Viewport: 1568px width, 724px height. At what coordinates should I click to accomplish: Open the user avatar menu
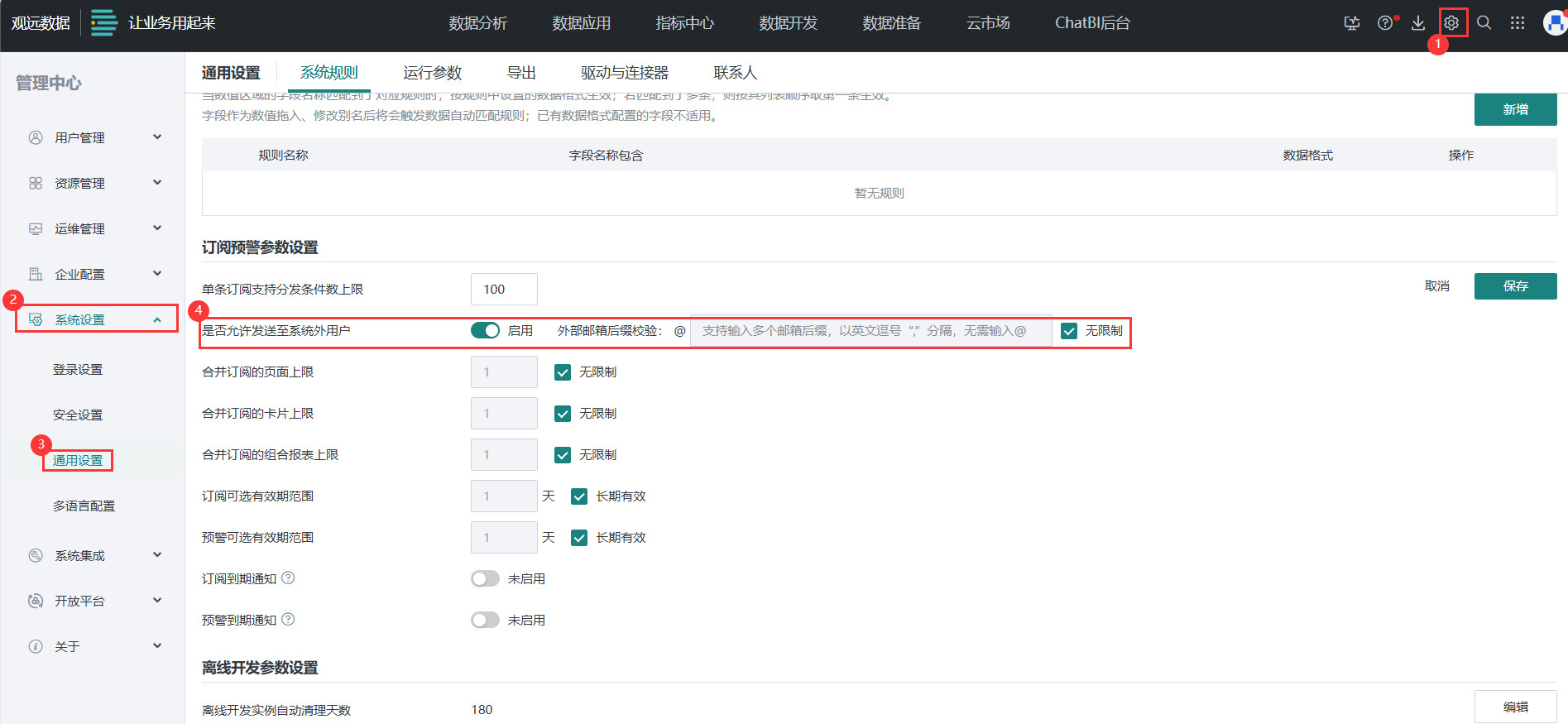coord(1556,22)
